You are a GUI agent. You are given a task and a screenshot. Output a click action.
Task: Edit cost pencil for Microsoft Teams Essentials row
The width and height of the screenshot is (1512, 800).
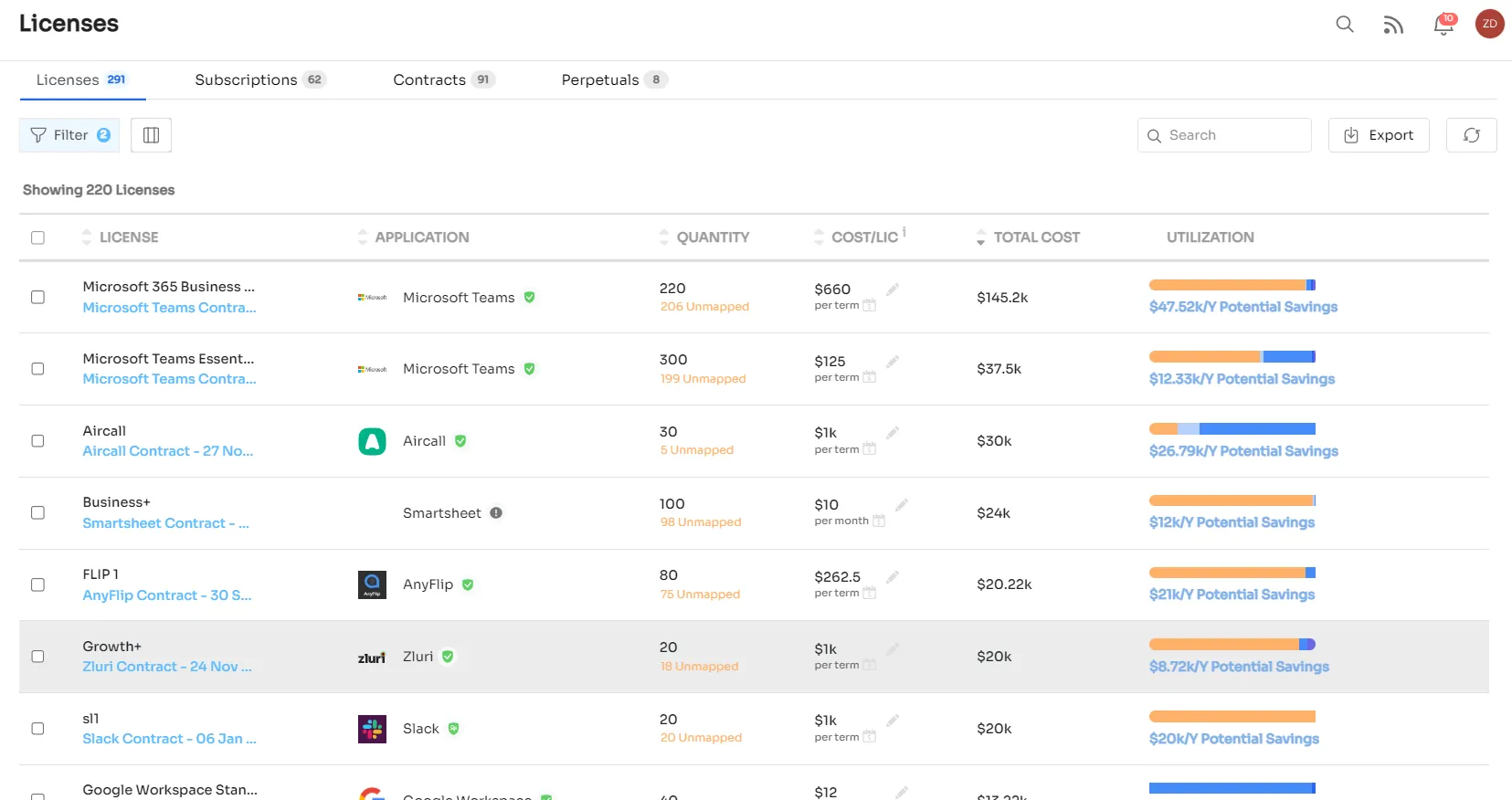click(x=893, y=362)
